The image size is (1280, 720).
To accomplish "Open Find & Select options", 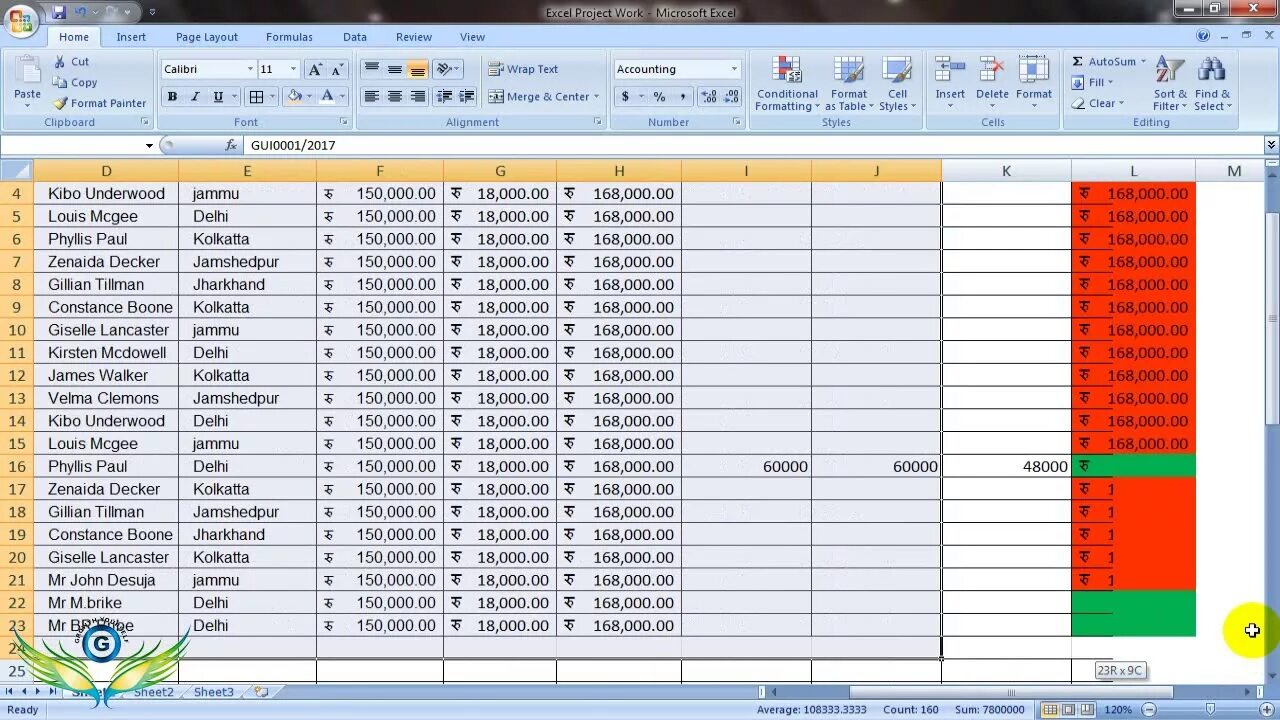I will pos(1212,84).
